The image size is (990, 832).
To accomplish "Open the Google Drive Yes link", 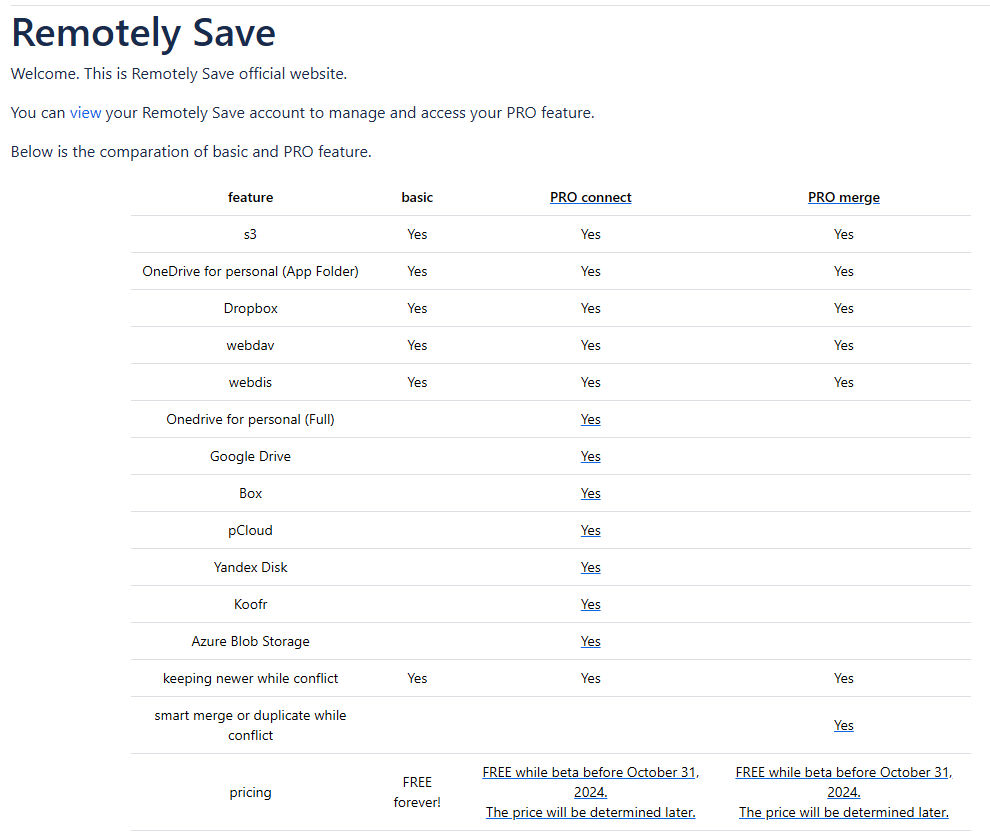I will [590, 456].
